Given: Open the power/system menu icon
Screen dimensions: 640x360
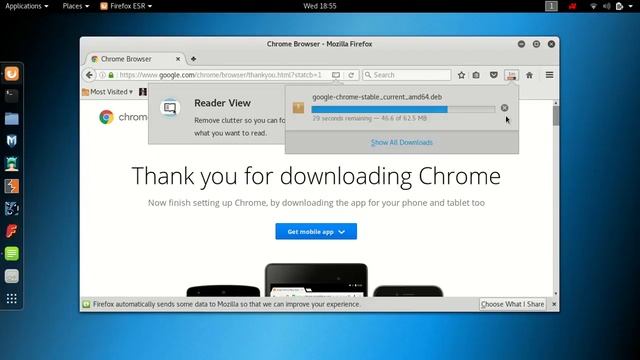Looking at the screenshot, I should click(620, 6).
